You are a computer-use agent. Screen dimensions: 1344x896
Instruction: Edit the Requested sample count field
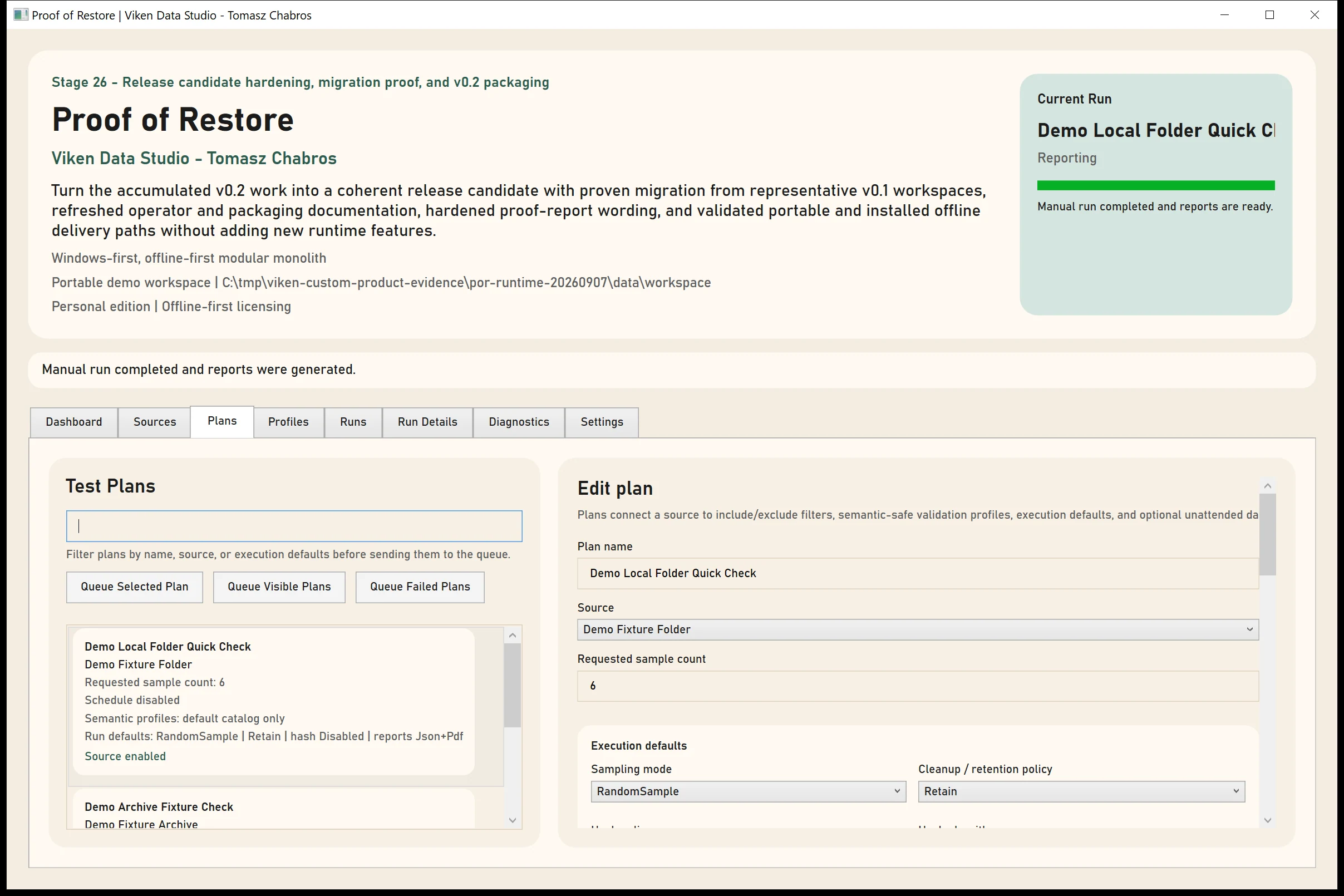point(918,686)
